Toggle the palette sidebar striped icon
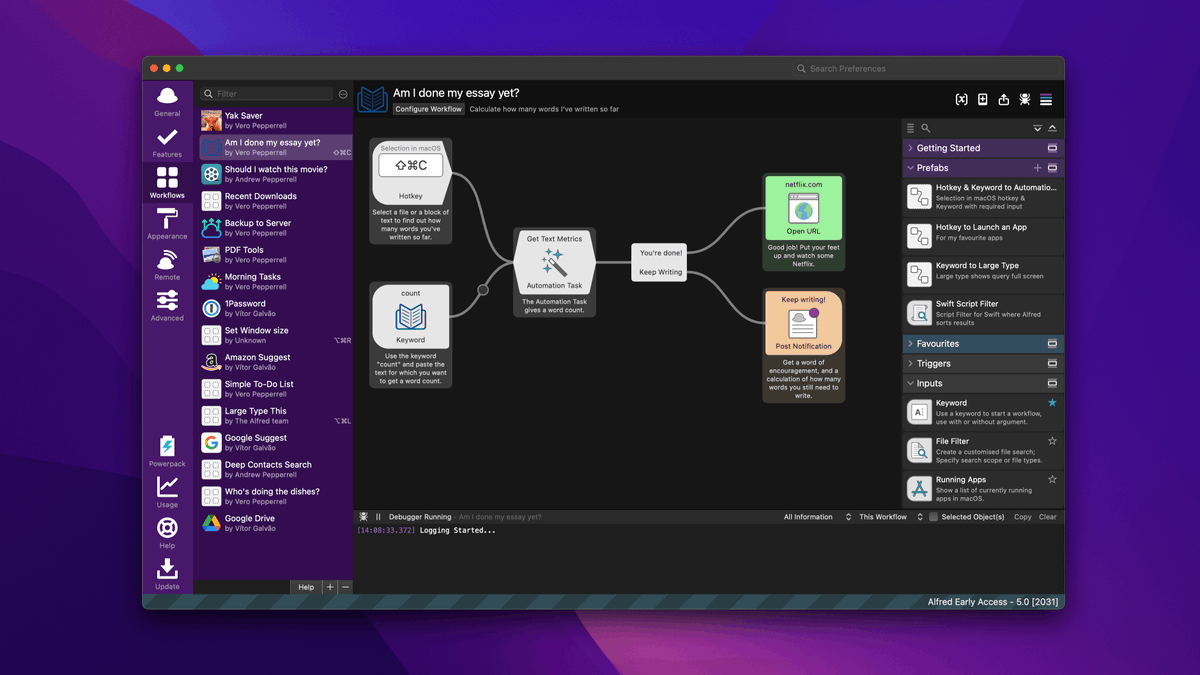 tap(1046, 99)
